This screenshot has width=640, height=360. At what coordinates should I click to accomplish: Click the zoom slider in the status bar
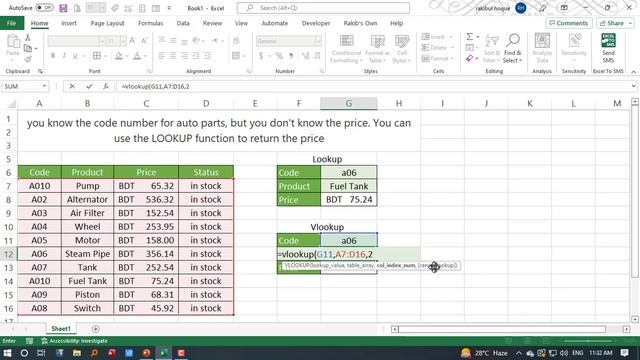coord(588,341)
